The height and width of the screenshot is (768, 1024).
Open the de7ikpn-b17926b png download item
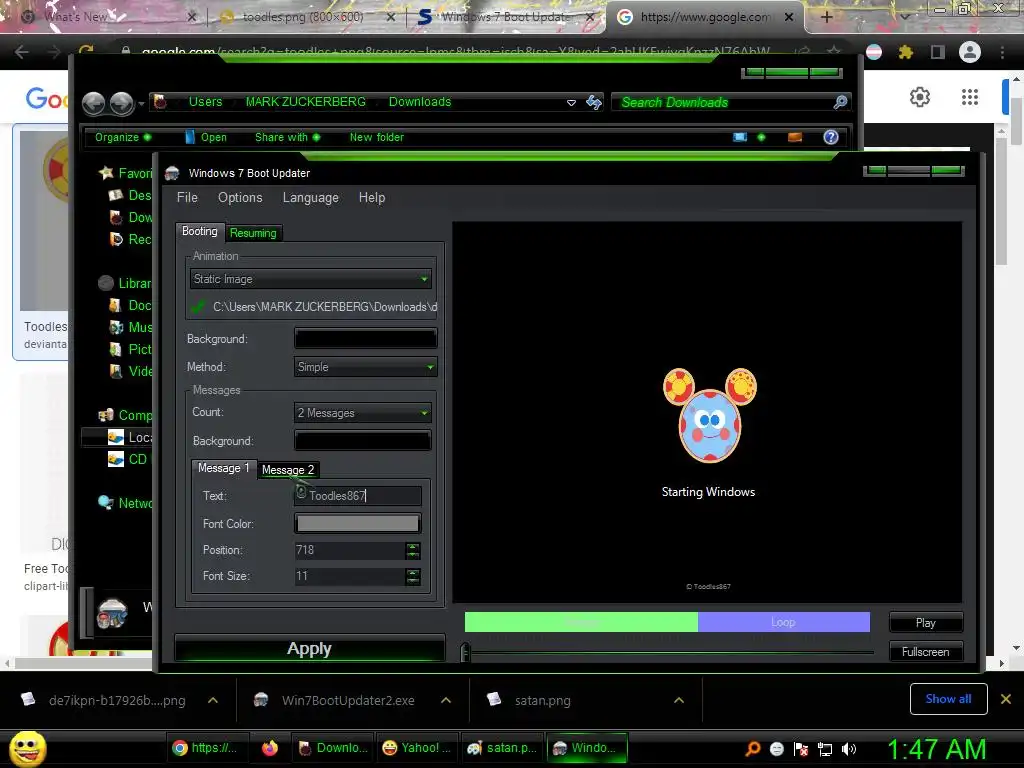point(104,700)
